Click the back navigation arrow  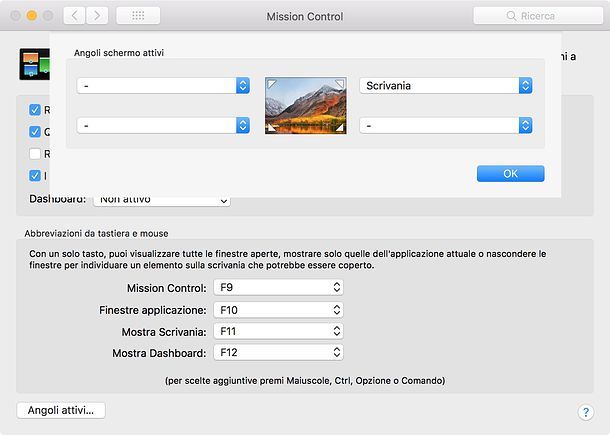click(74, 16)
